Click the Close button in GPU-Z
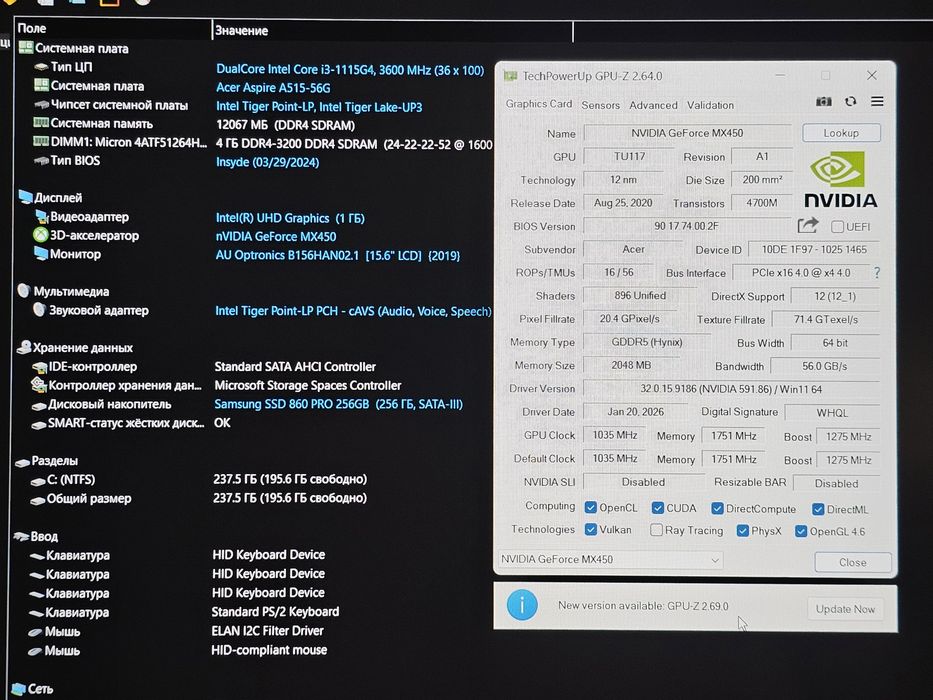The width and height of the screenshot is (933, 700). coord(853,562)
